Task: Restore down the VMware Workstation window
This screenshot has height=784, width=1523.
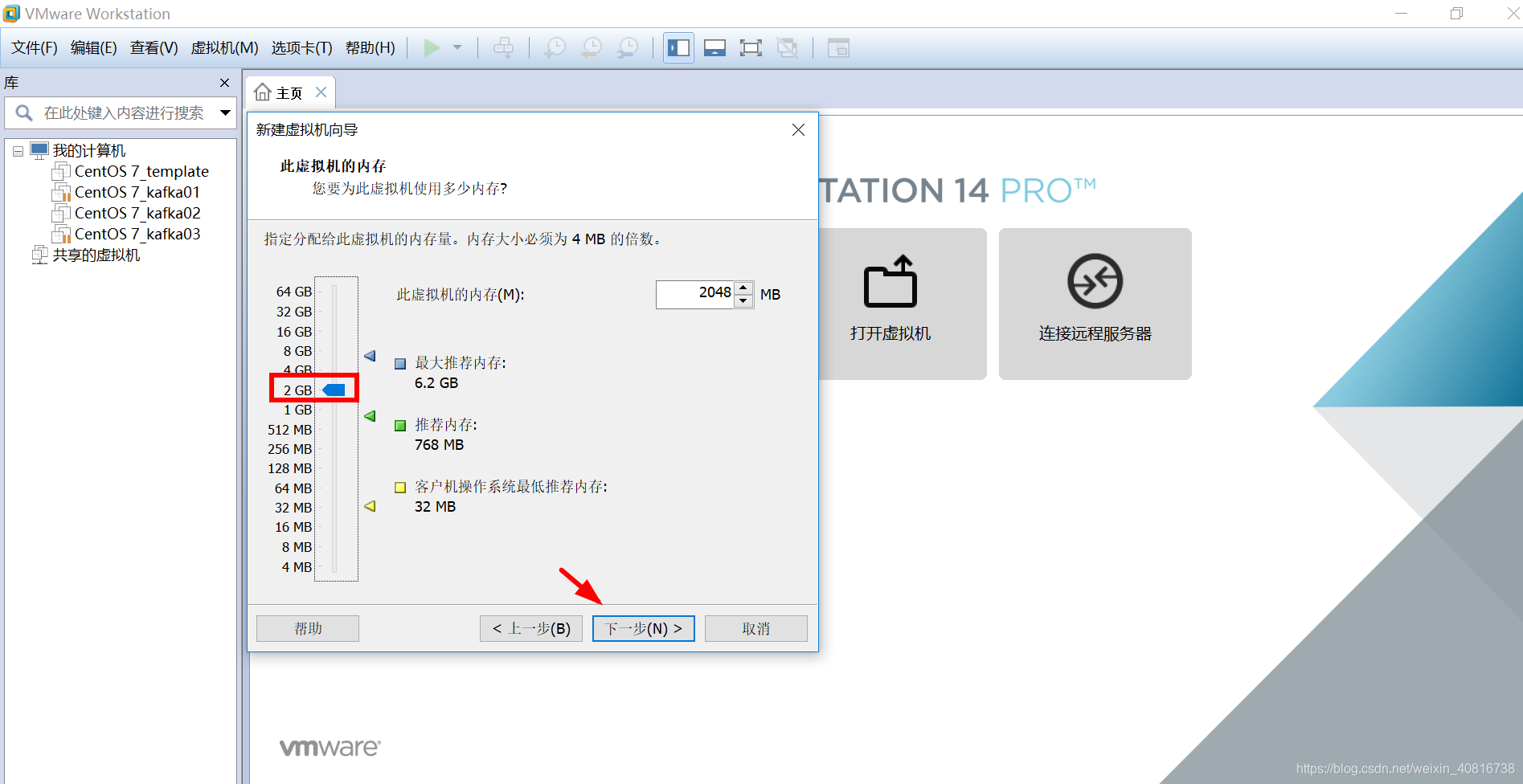Action: [x=1456, y=14]
